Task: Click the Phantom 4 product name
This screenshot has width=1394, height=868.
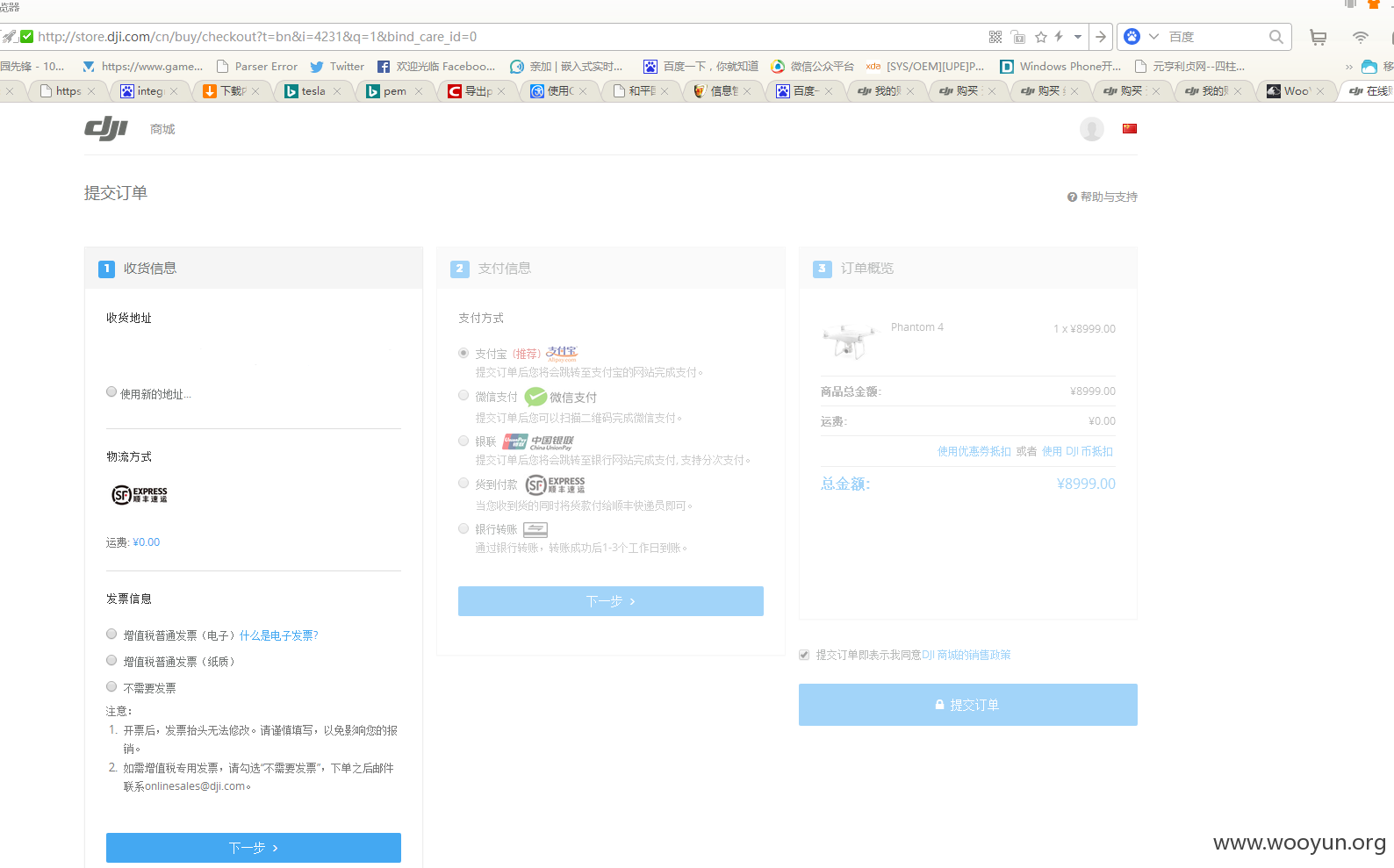Action: pos(917,327)
